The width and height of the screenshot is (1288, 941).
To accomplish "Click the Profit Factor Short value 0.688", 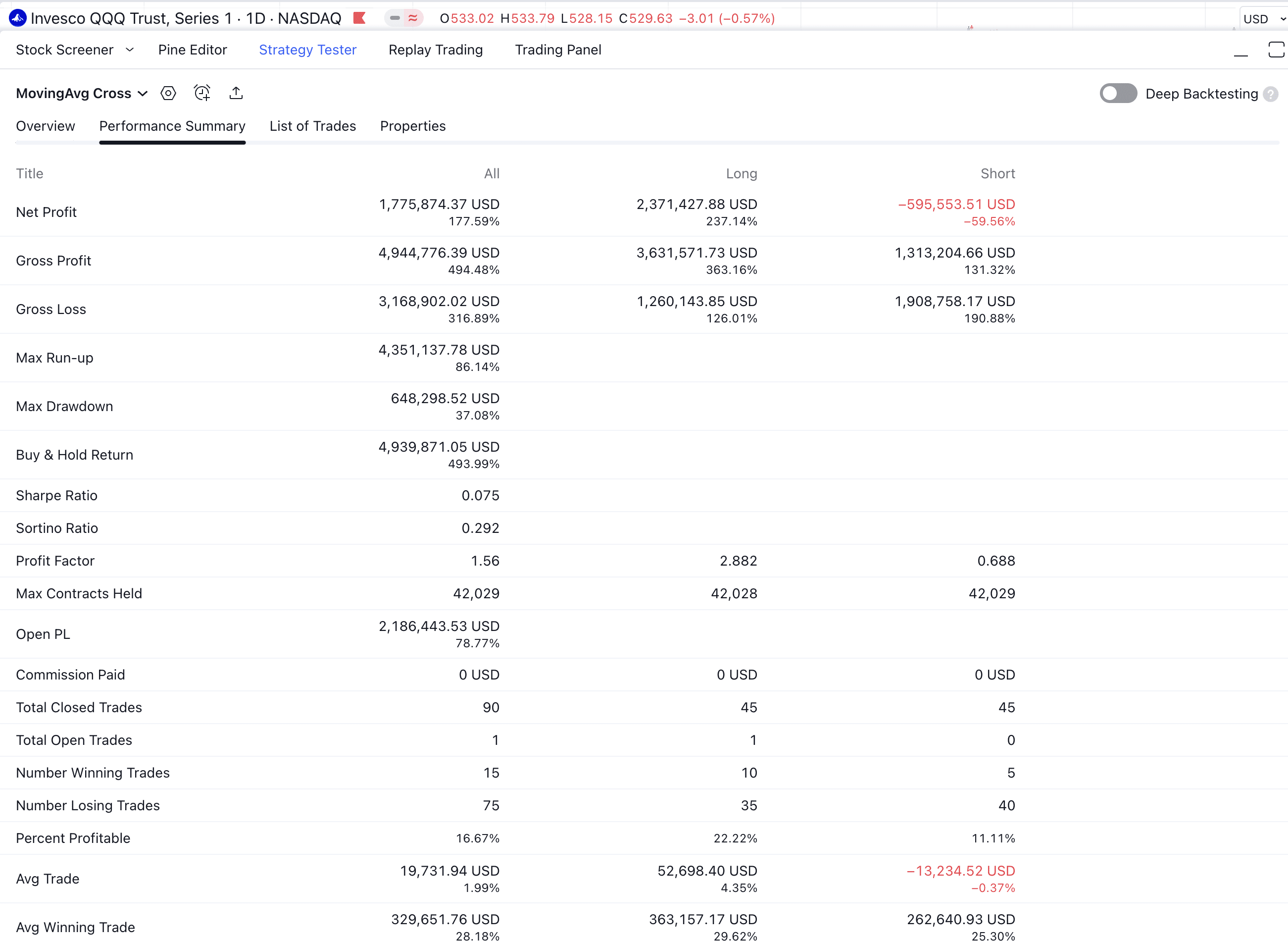I will pos(996,561).
